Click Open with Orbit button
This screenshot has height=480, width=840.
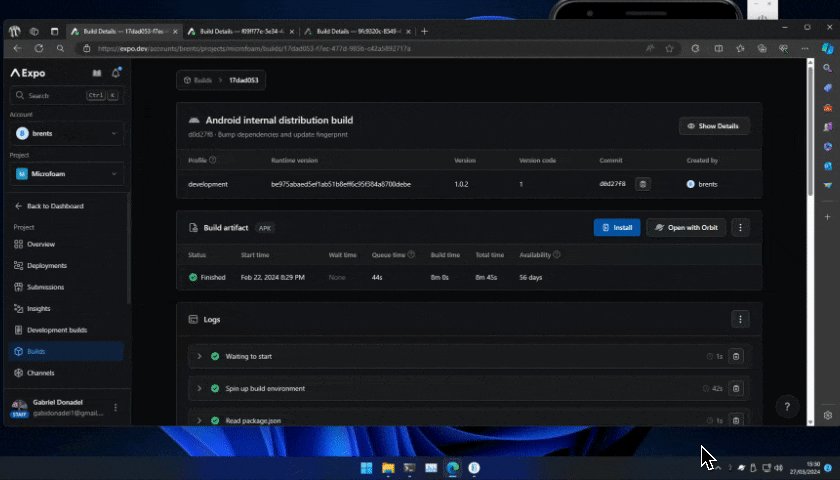[x=686, y=228]
